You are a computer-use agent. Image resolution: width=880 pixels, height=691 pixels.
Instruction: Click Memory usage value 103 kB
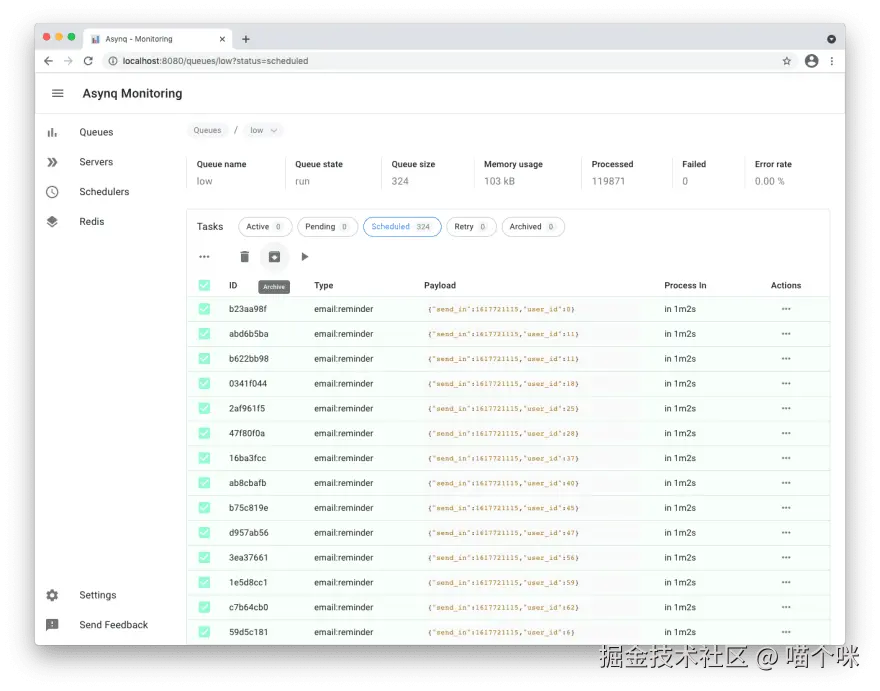click(x=499, y=181)
